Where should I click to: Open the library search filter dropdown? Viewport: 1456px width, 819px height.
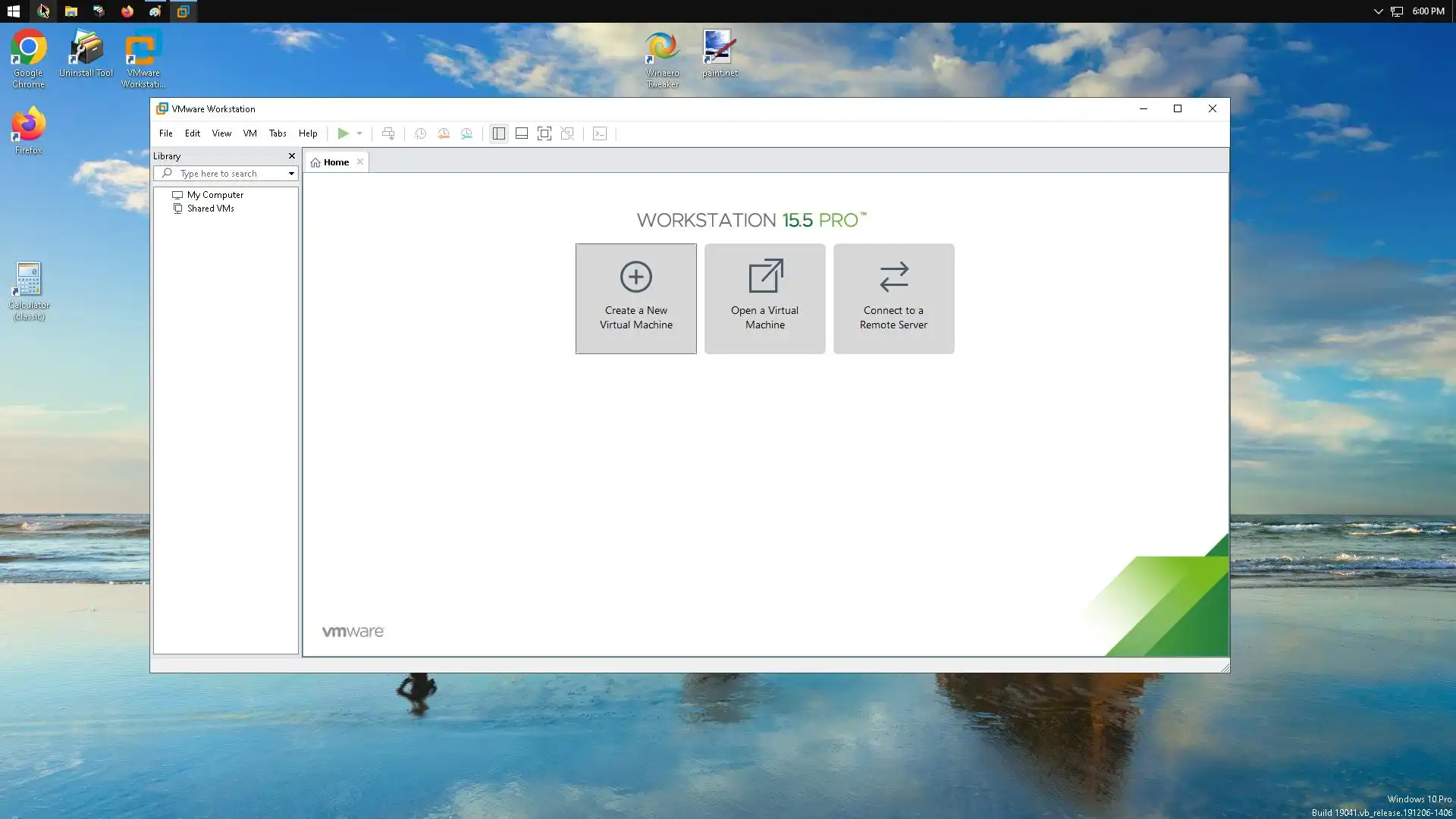point(291,174)
